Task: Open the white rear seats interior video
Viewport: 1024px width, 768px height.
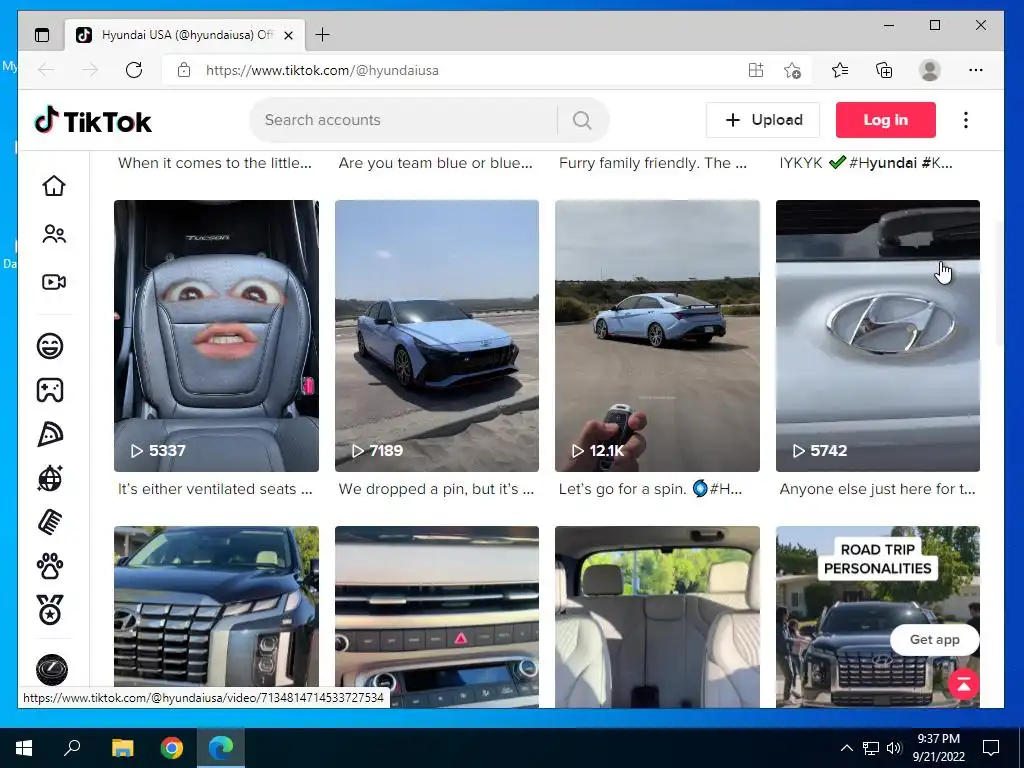Action: [x=657, y=616]
